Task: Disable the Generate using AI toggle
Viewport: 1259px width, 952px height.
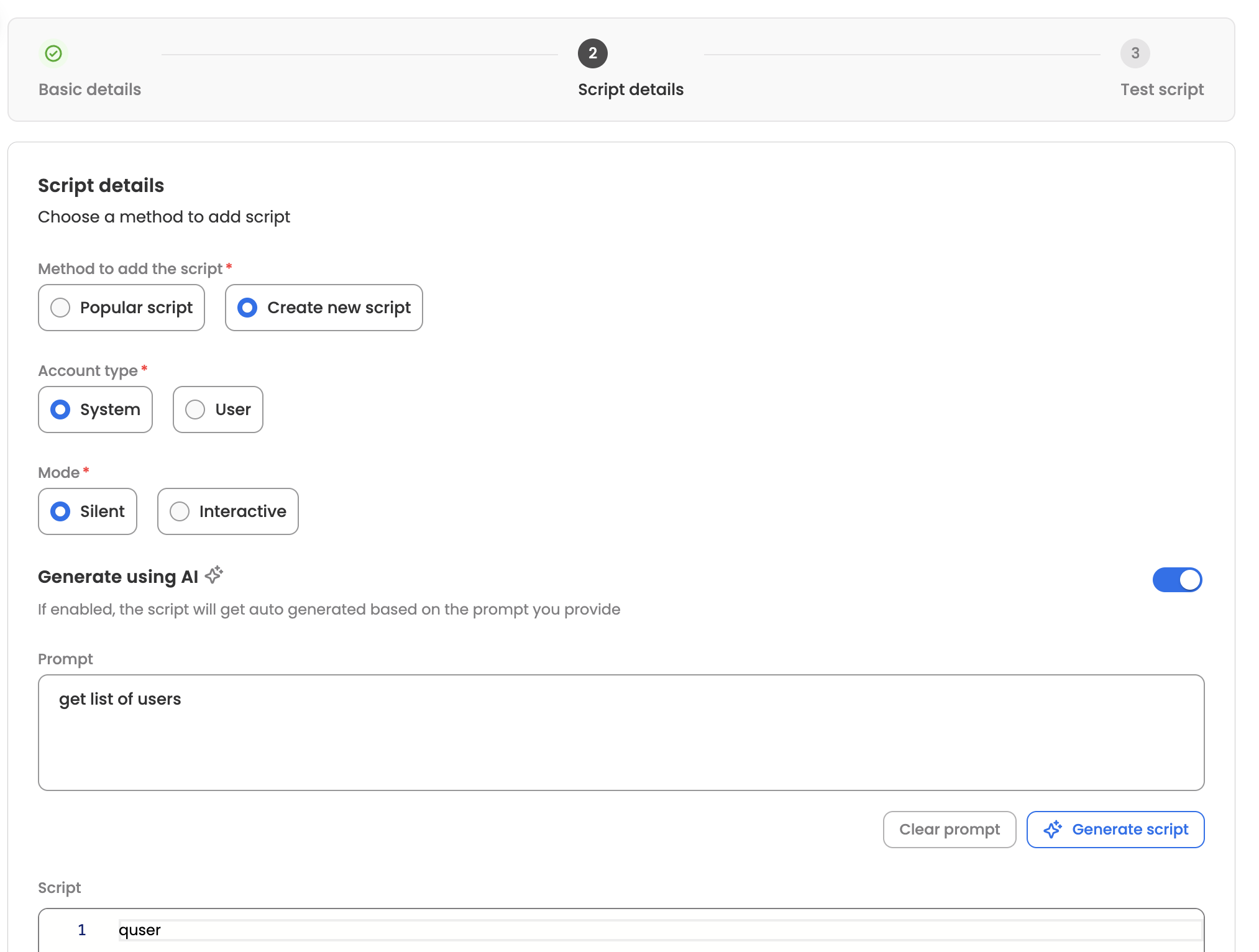Action: tap(1177, 580)
